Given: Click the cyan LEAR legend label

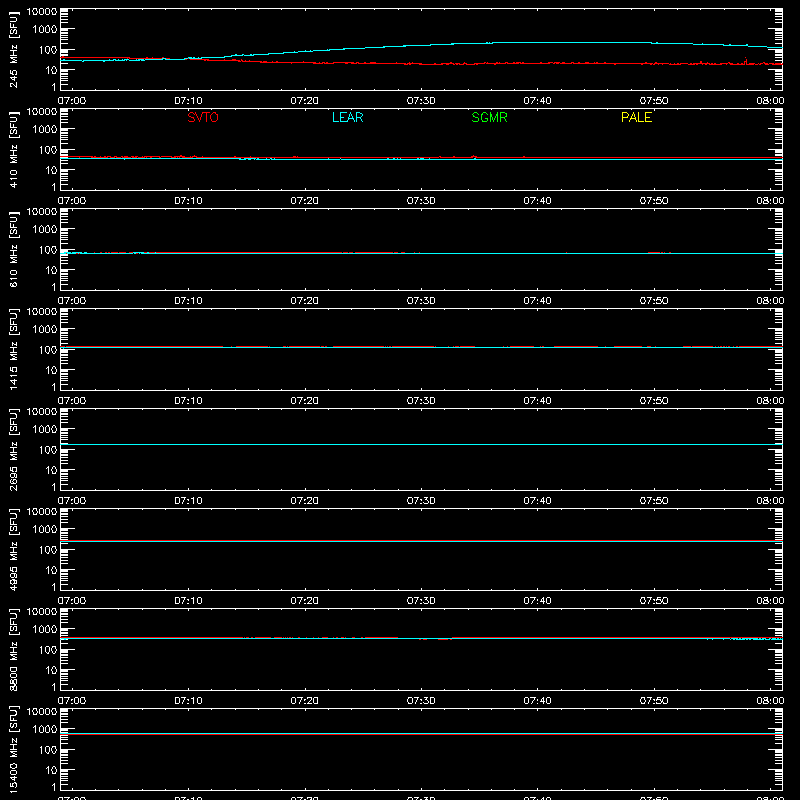Looking at the screenshot, I should coord(347,117).
